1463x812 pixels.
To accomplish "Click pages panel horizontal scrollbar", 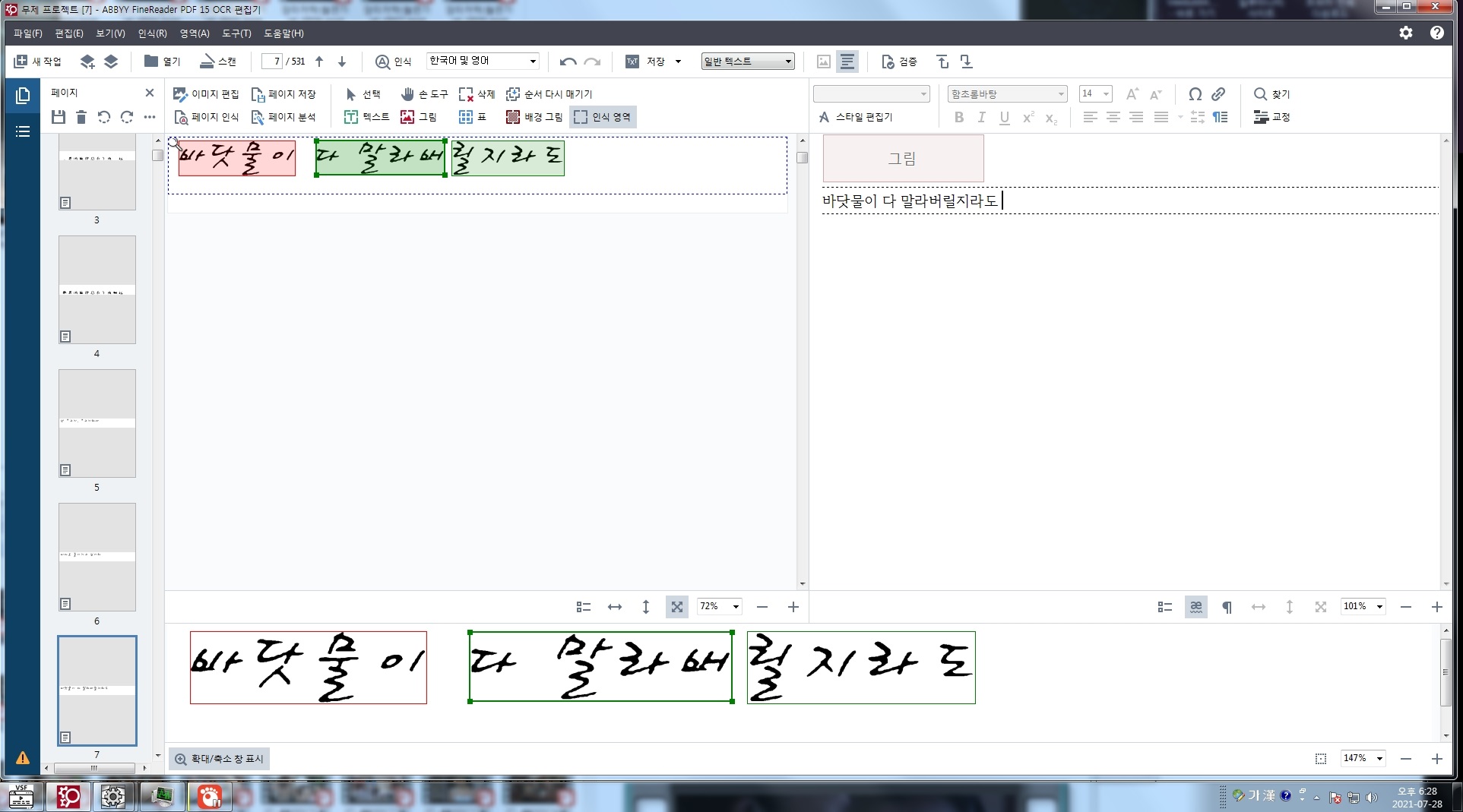I will pos(94,768).
